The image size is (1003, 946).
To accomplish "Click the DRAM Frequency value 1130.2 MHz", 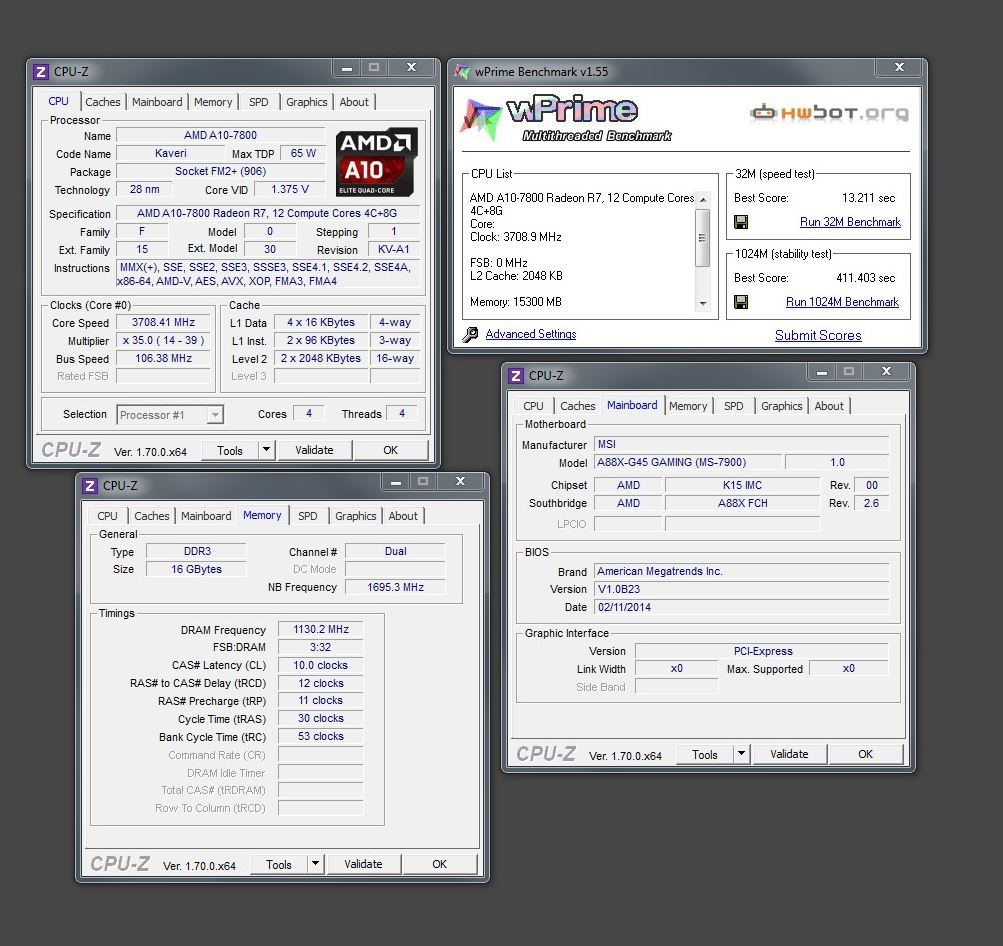I will [x=321, y=629].
